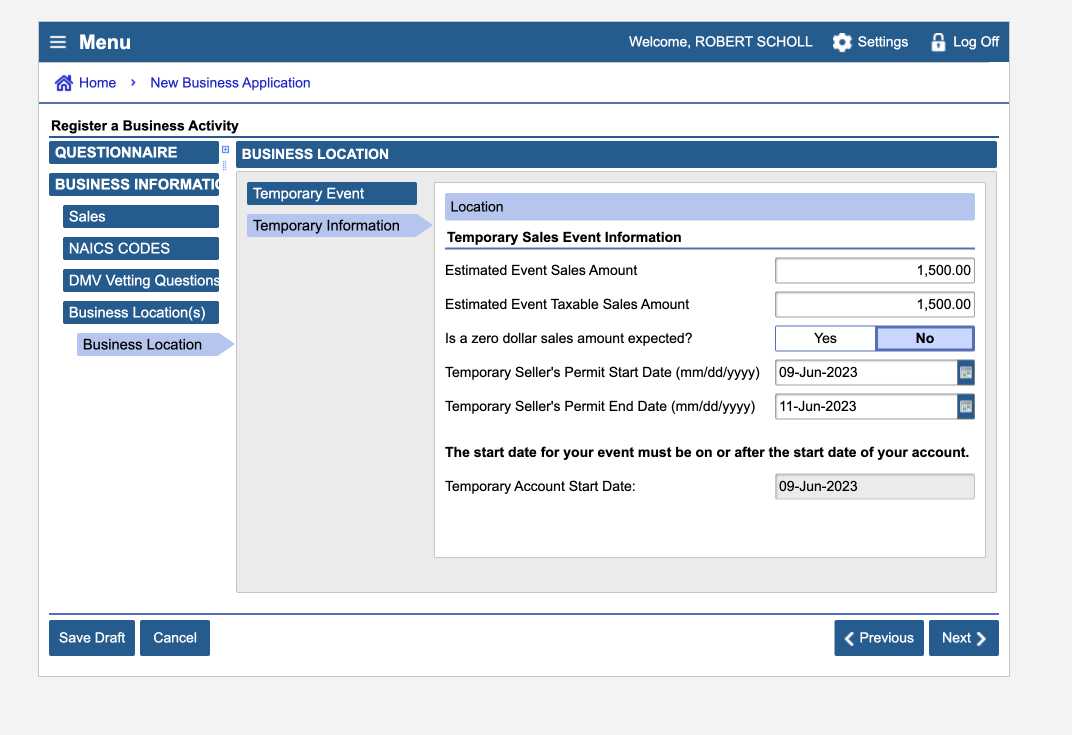Image resolution: width=1072 pixels, height=735 pixels.
Task: Open the hamburger Menu icon
Action: pyautogui.click(x=58, y=42)
